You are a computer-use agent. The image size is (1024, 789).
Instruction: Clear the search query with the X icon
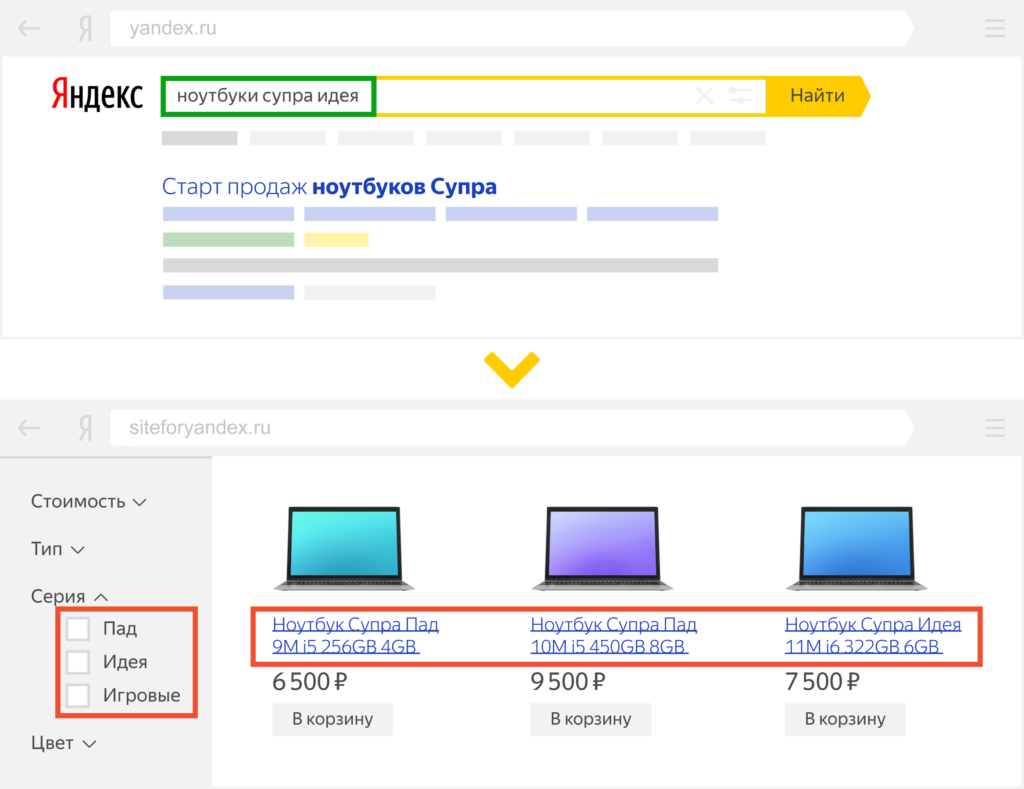pyautogui.click(x=704, y=96)
